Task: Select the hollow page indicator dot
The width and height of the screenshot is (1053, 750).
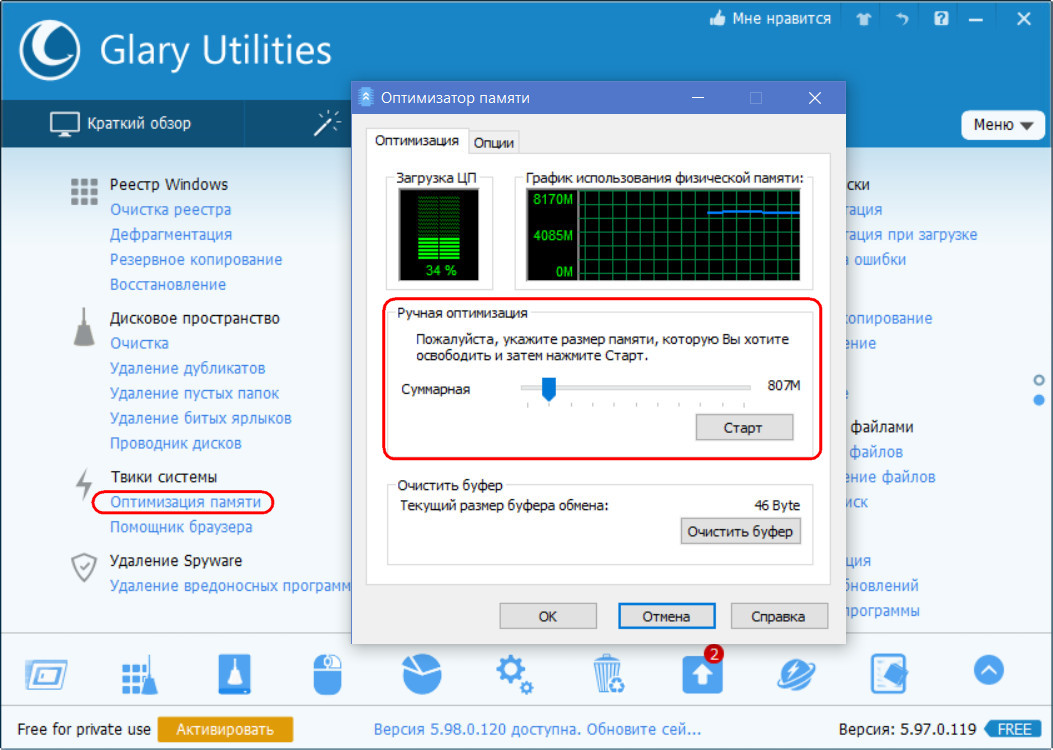Action: pyautogui.click(x=1039, y=381)
